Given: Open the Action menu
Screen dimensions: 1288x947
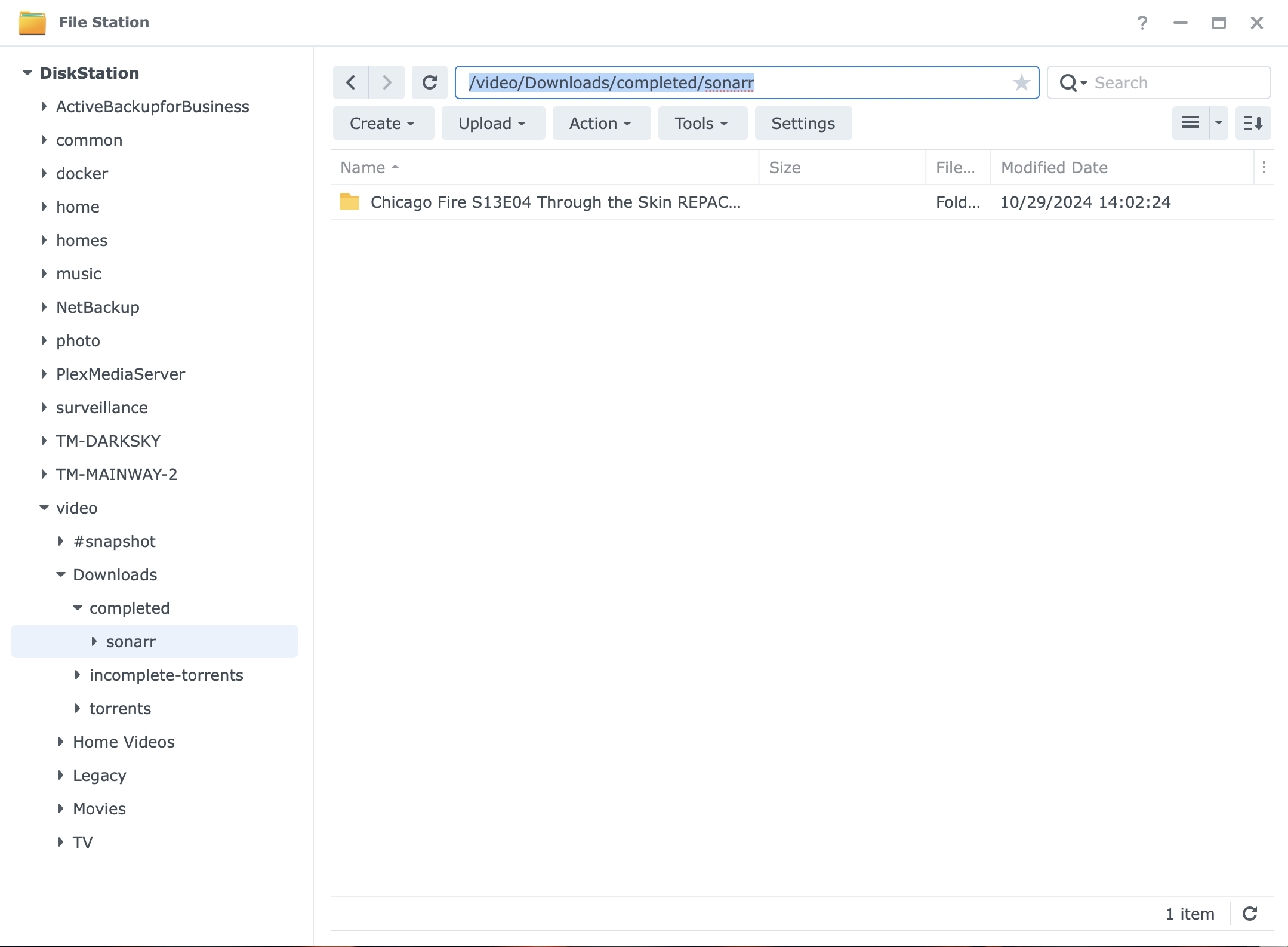Looking at the screenshot, I should (x=600, y=123).
